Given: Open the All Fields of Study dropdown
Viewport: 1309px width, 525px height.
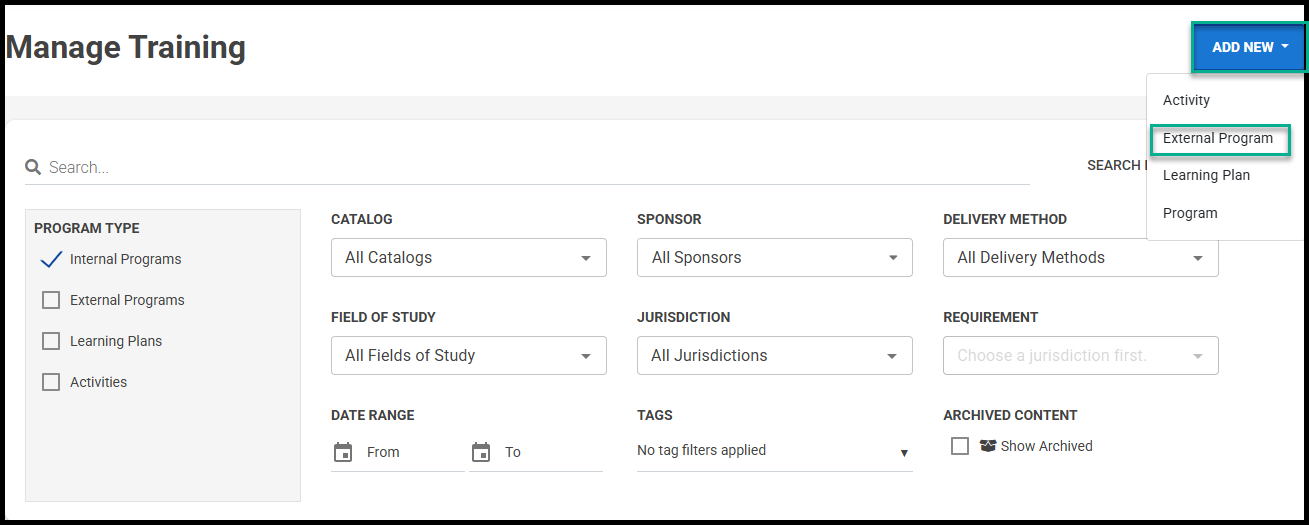Looking at the screenshot, I should pos(468,355).
